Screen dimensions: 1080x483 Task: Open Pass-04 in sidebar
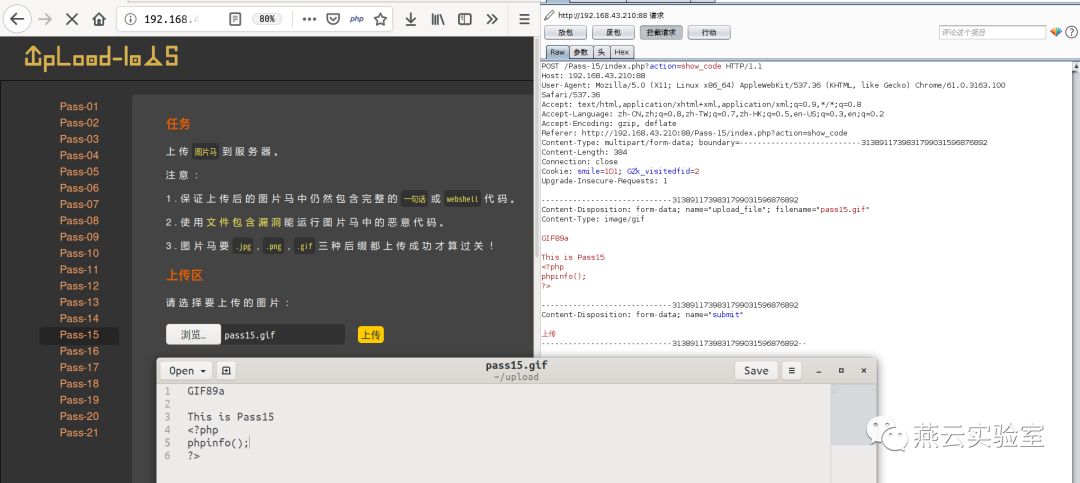[x=79, y=155]
